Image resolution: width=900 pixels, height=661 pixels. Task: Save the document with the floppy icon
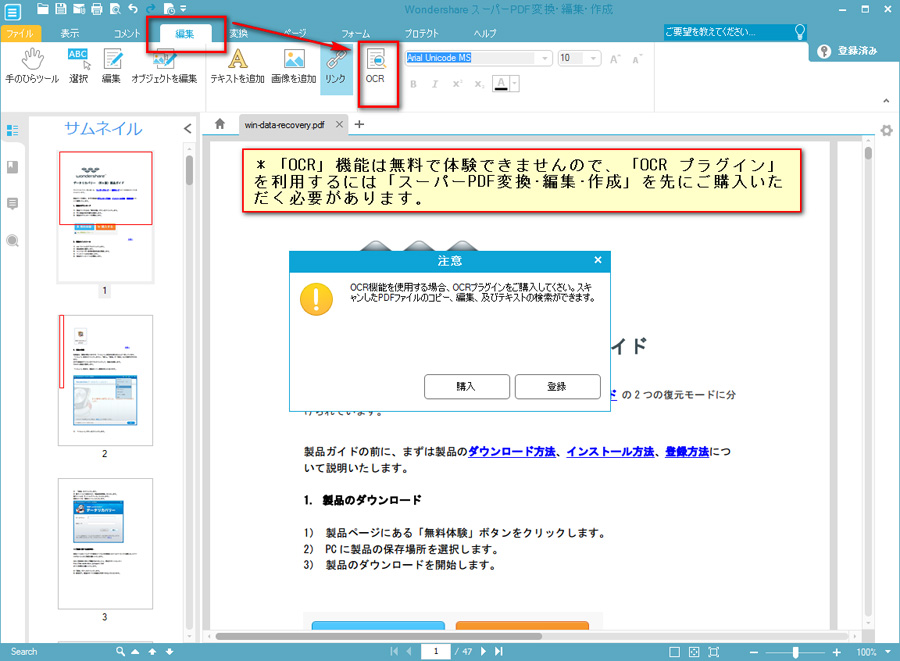click(61, 9)
